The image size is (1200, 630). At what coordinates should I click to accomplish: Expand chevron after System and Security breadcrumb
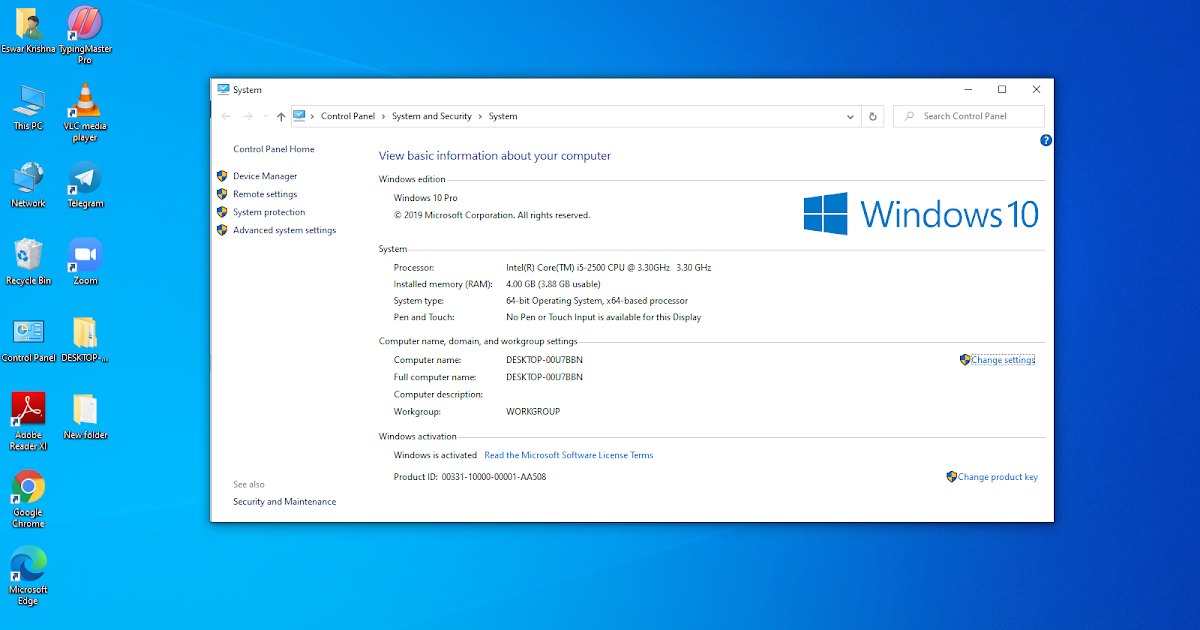[x=480, y=116]
